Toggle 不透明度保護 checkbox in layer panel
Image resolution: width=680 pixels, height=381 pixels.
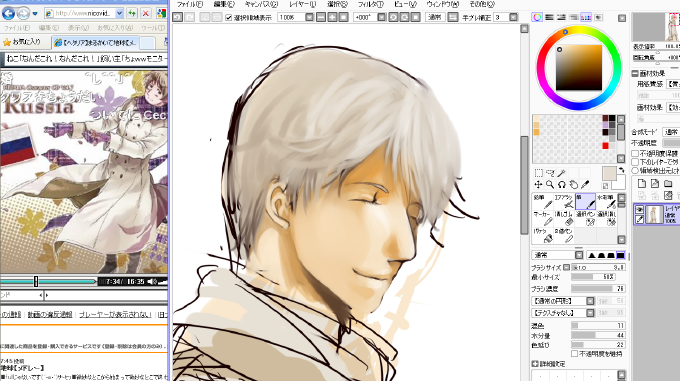pos(635,153)
